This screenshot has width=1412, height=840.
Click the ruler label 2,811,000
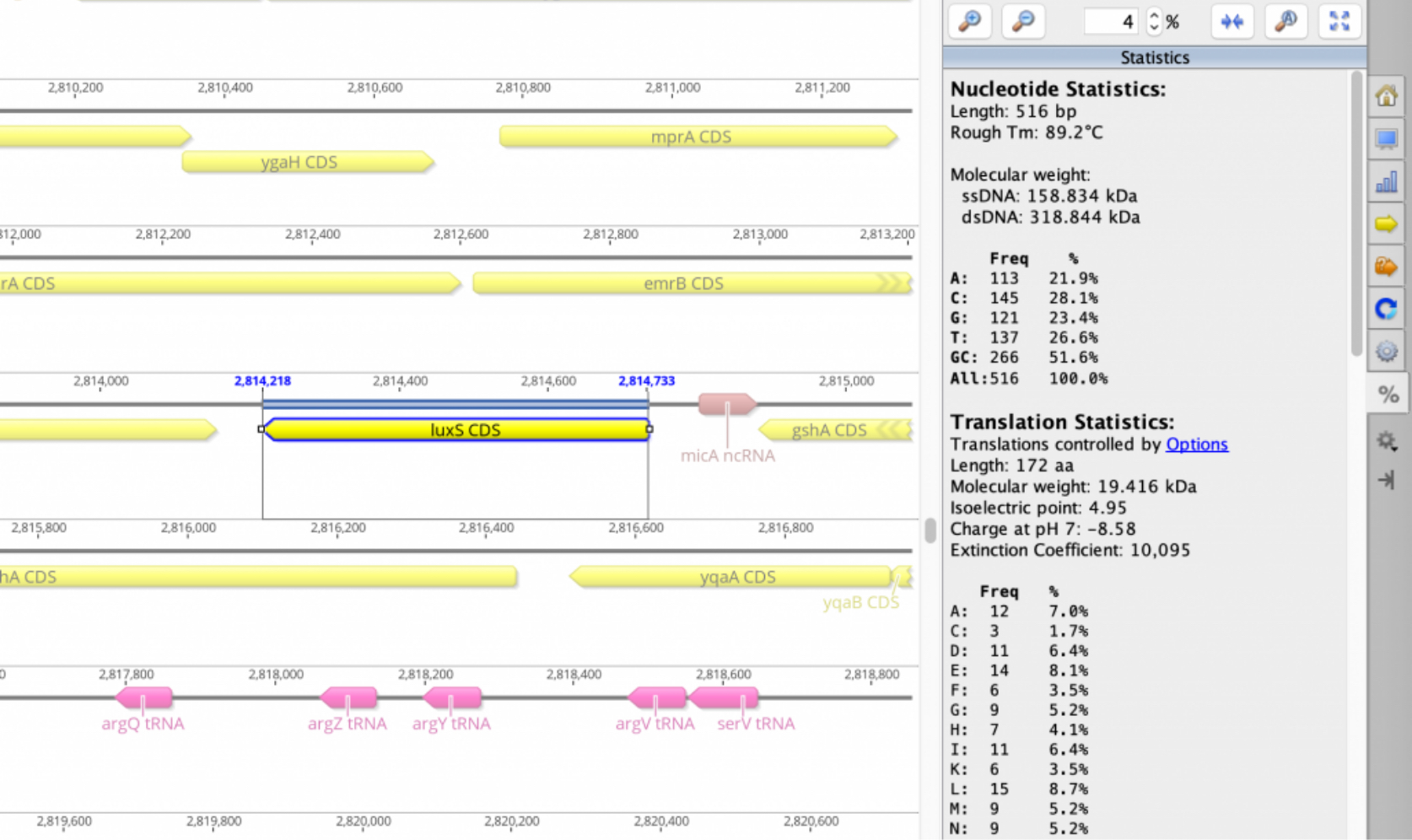(x=673, y=88)
